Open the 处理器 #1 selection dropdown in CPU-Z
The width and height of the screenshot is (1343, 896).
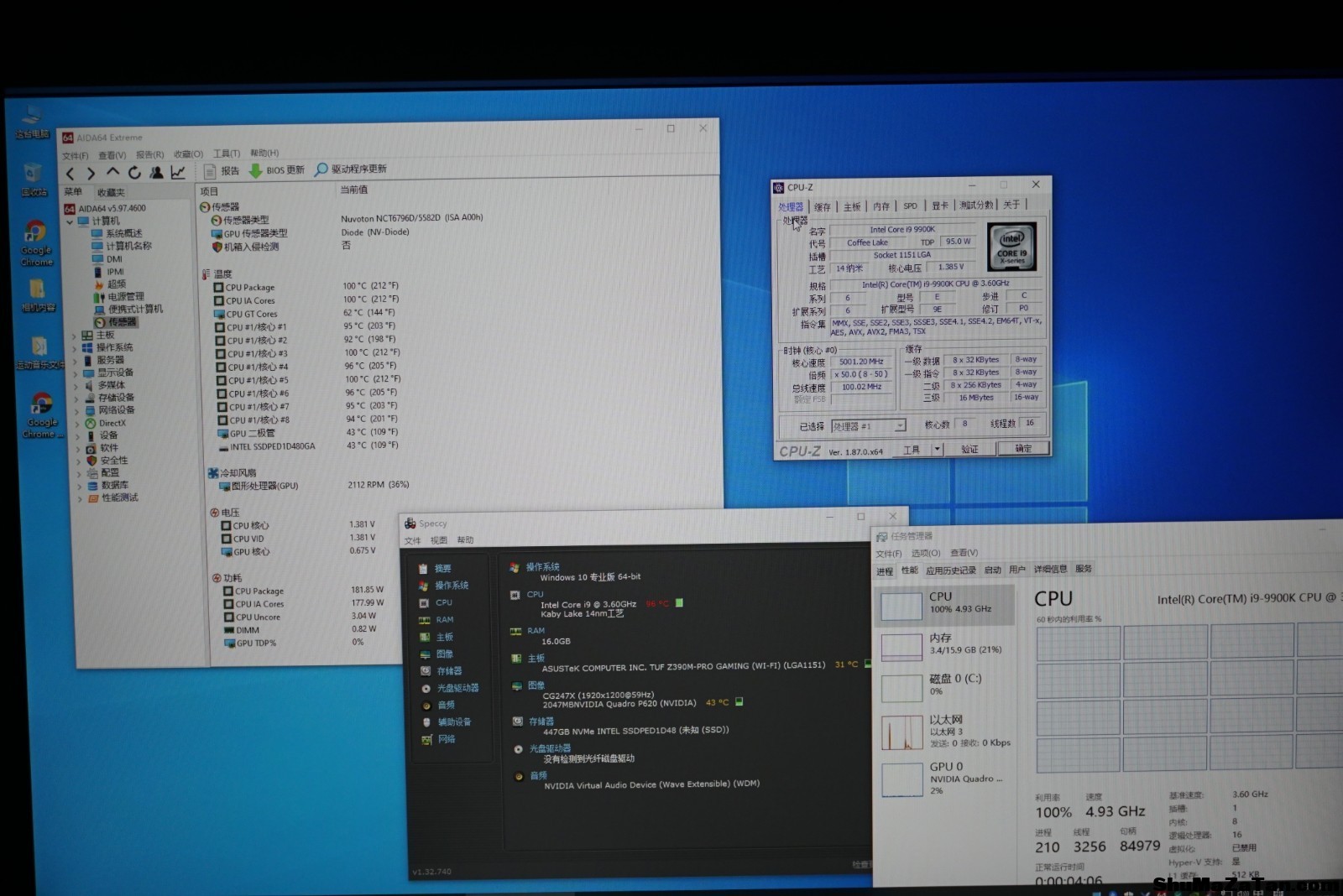(x=900, y=426)
